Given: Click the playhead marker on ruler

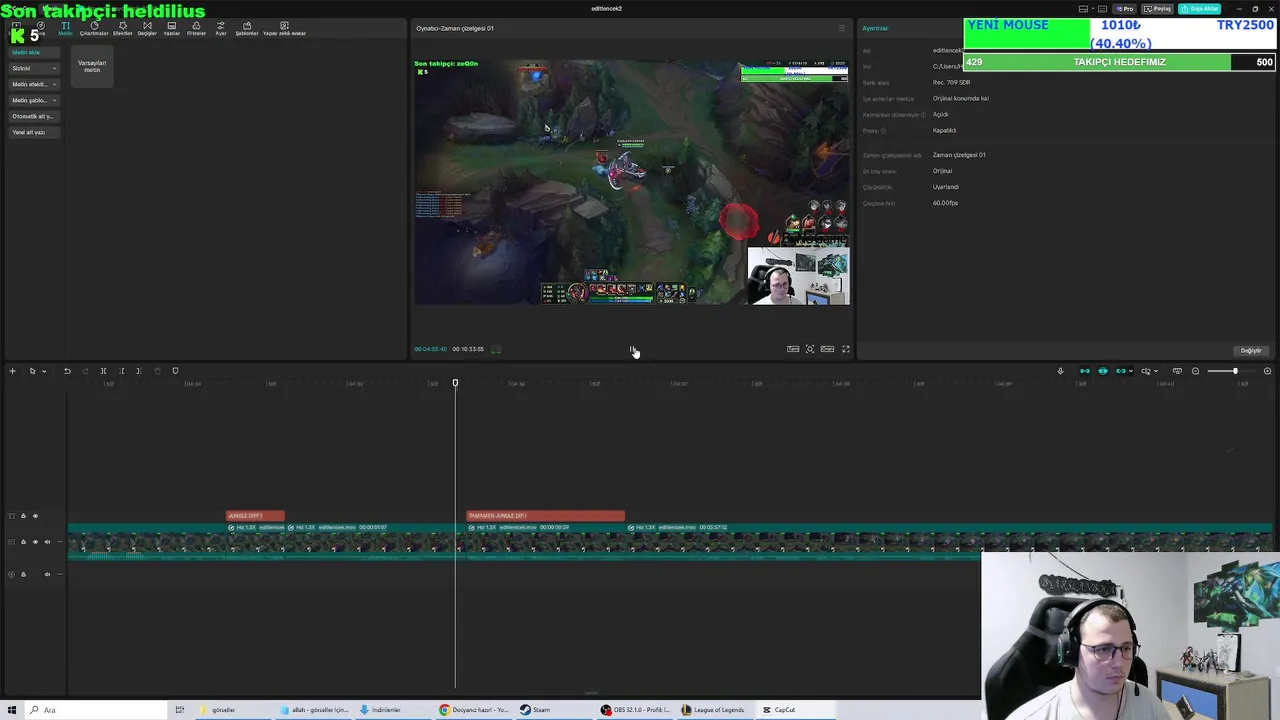Looking at the screenshot, I should pyautogui.click(x=455, y=383).
